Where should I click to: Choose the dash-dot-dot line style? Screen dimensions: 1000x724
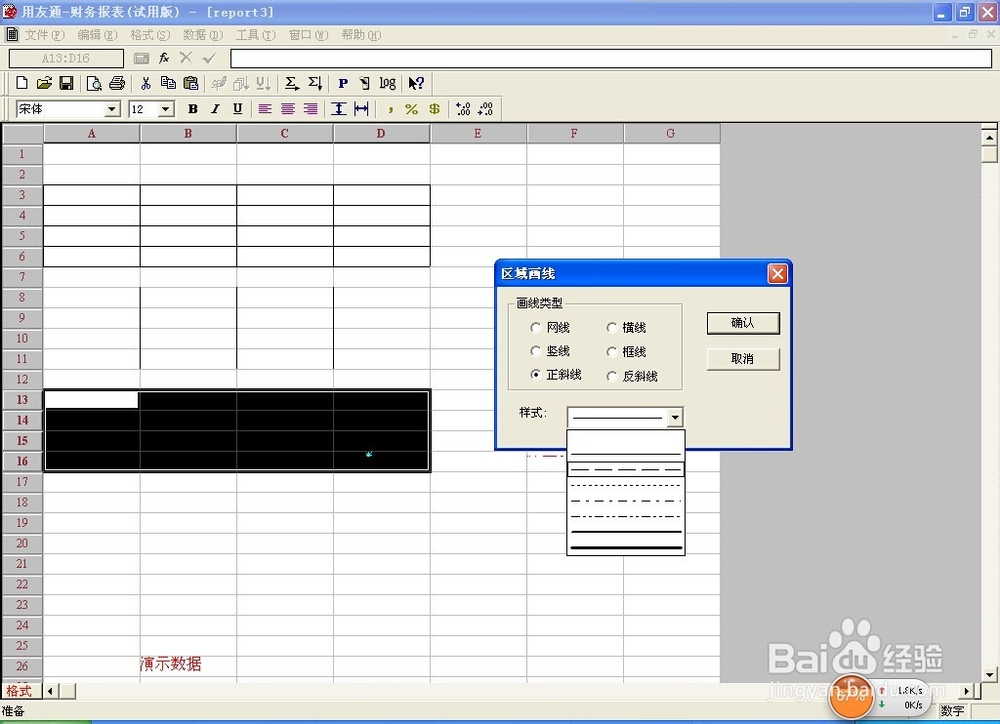(x=626, y=516)
